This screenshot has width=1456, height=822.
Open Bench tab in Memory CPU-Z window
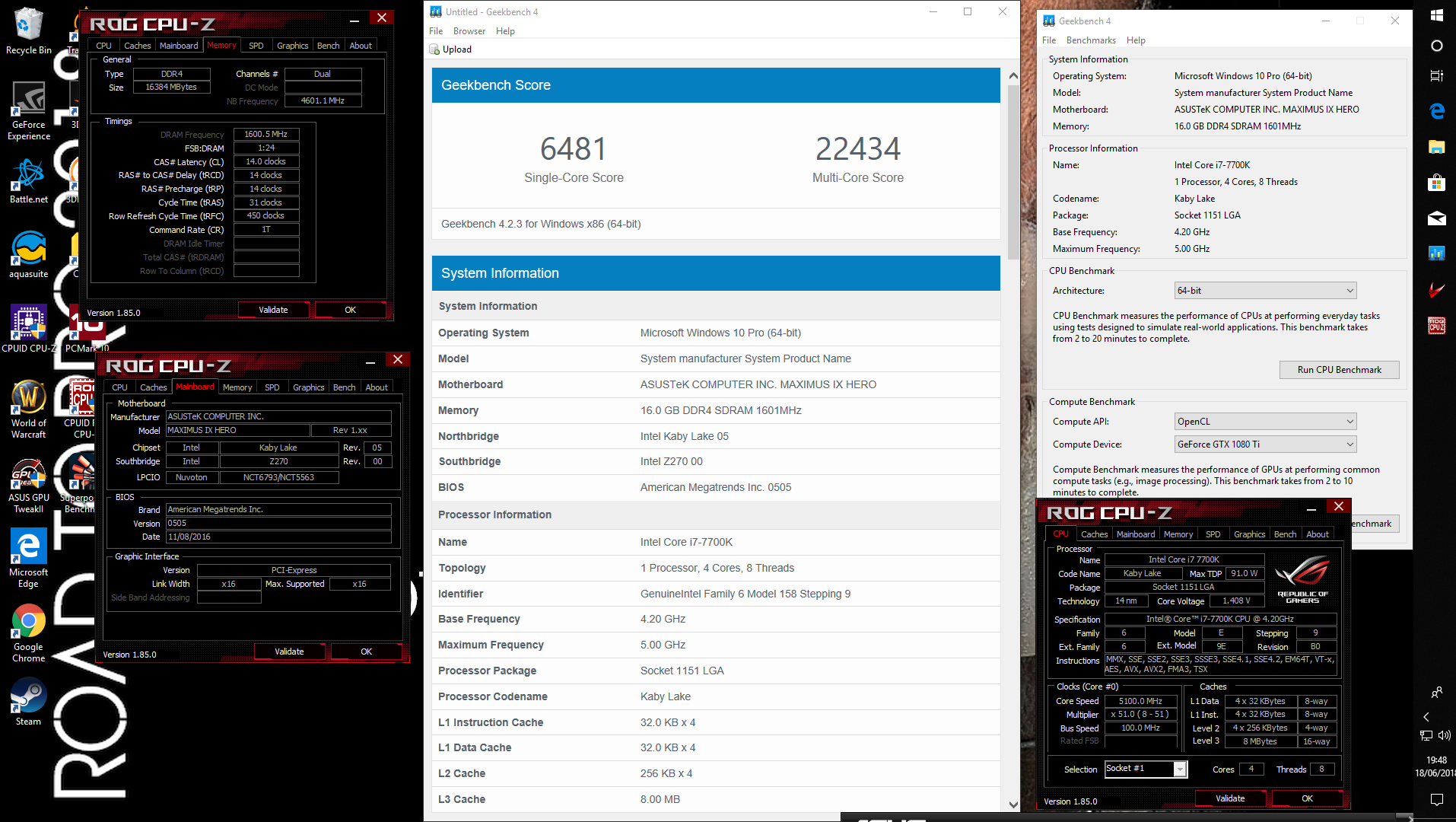pyautogui.click(x=329, y=46)
